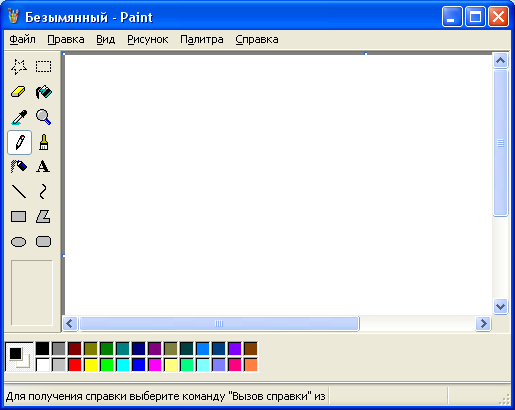Image resolution: width=515 pixels, height=410 pixels.
Task: Select the Pencil tool
Action: point(19,142)
